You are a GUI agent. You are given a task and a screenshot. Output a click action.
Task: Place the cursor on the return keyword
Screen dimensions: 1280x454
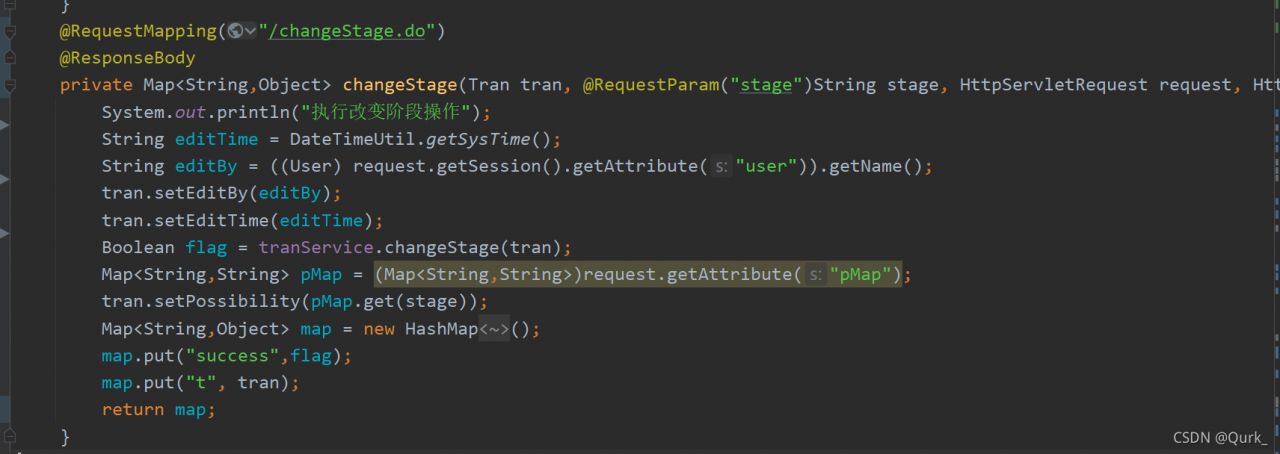pos(133,410)
